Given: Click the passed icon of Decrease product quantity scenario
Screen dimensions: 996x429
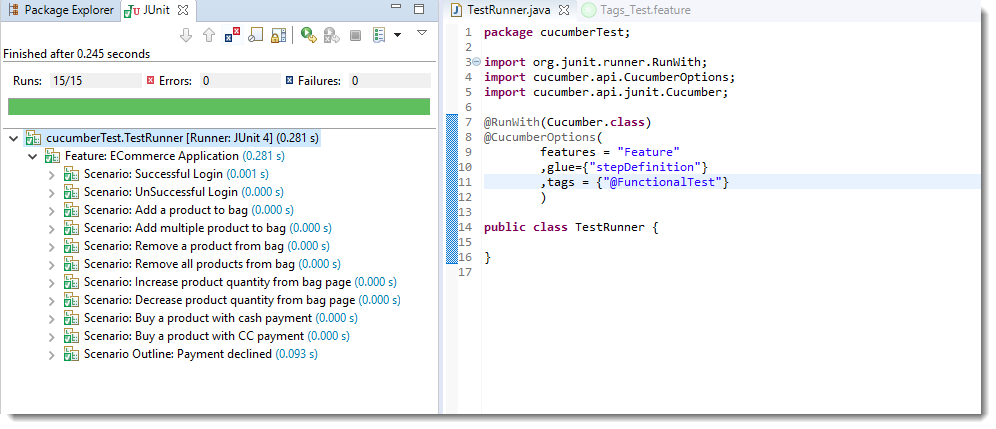Looking at the screenshot, I should [72, 300].
